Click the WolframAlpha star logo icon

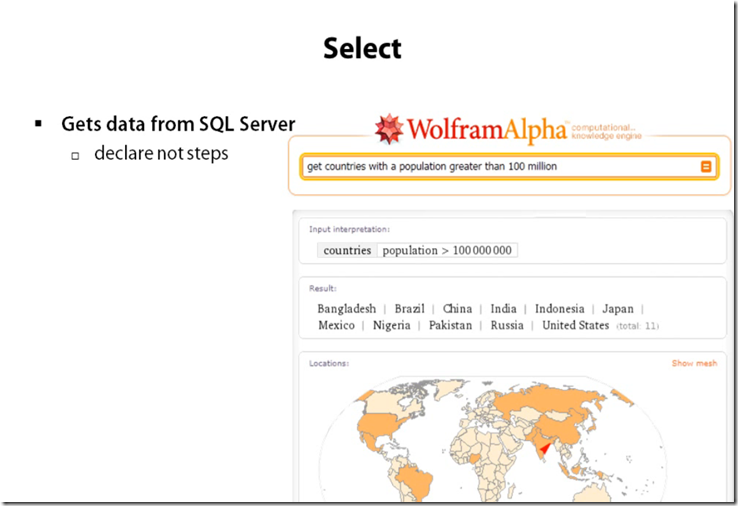(389, 129)
